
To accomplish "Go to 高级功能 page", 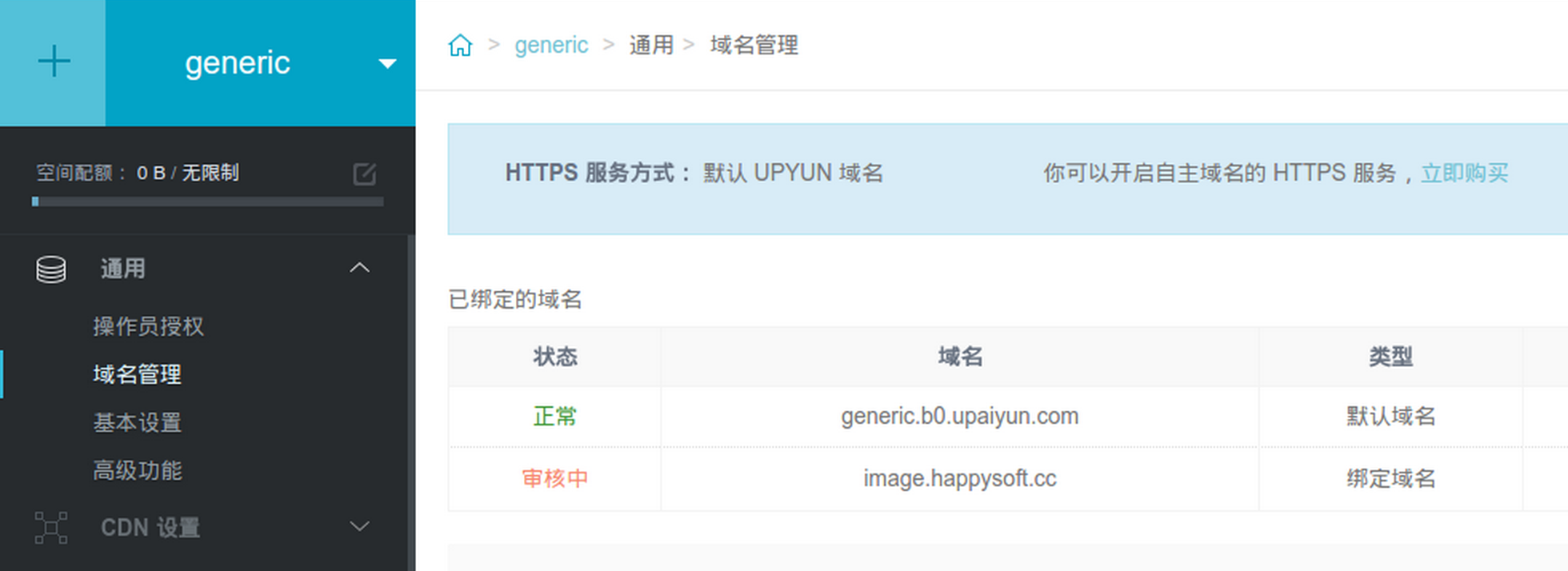I will (137, 470).
